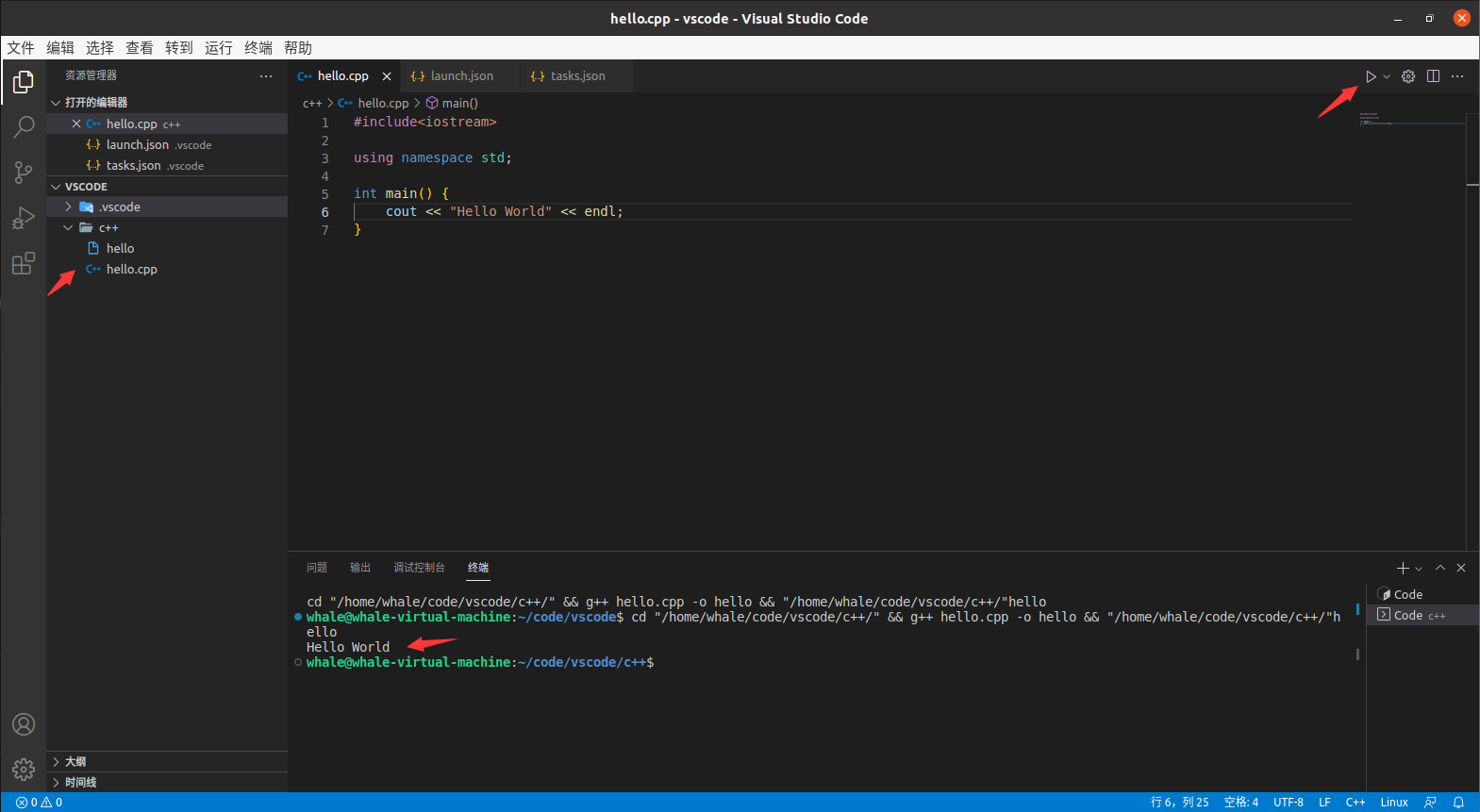This screenshot has height=812, width=1480.
Task: Switch to the 问题 panel tab
Action: pyautogui.click(x=317, y=568)
